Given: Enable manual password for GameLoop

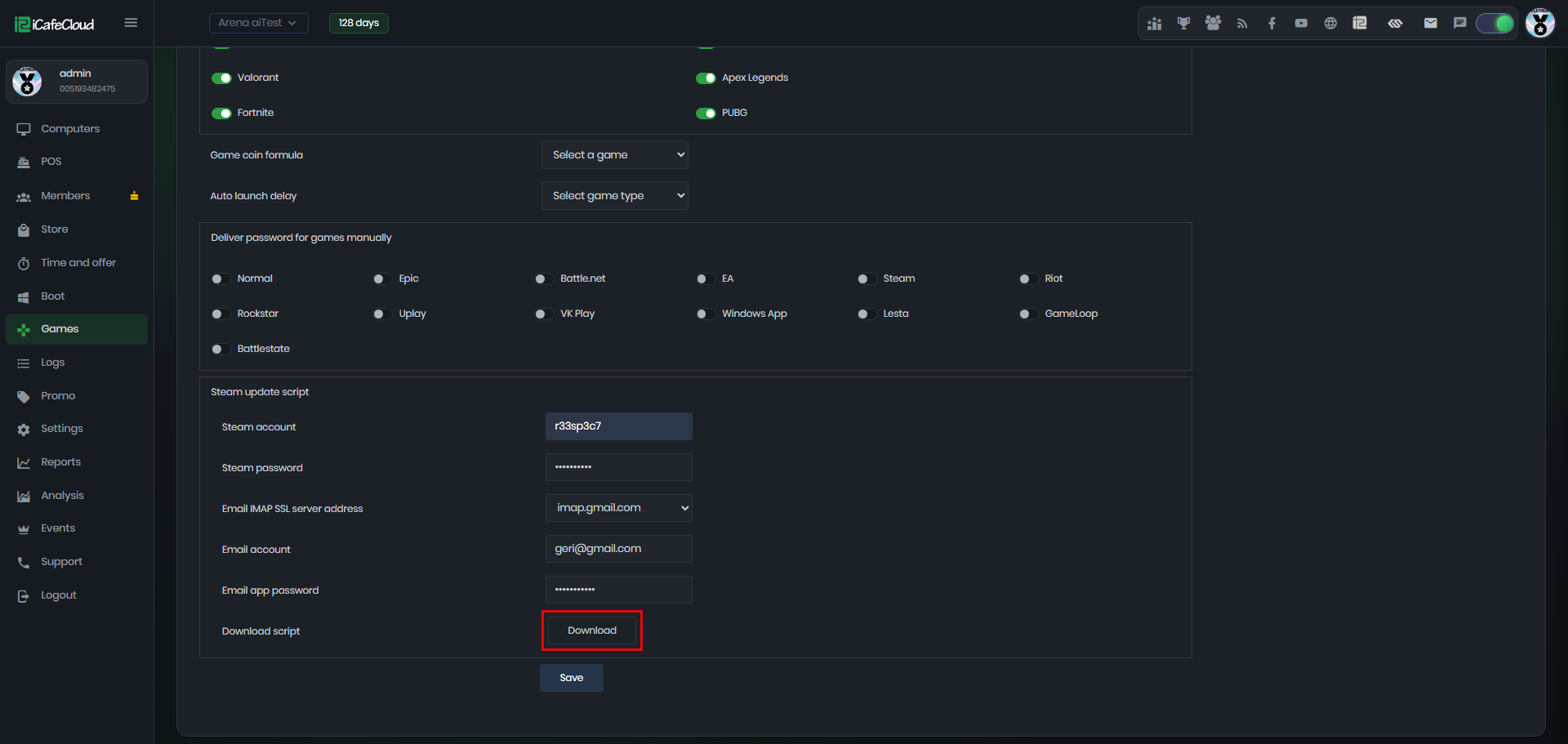Looking at the screenshot, I should (x=1028, y=314).
